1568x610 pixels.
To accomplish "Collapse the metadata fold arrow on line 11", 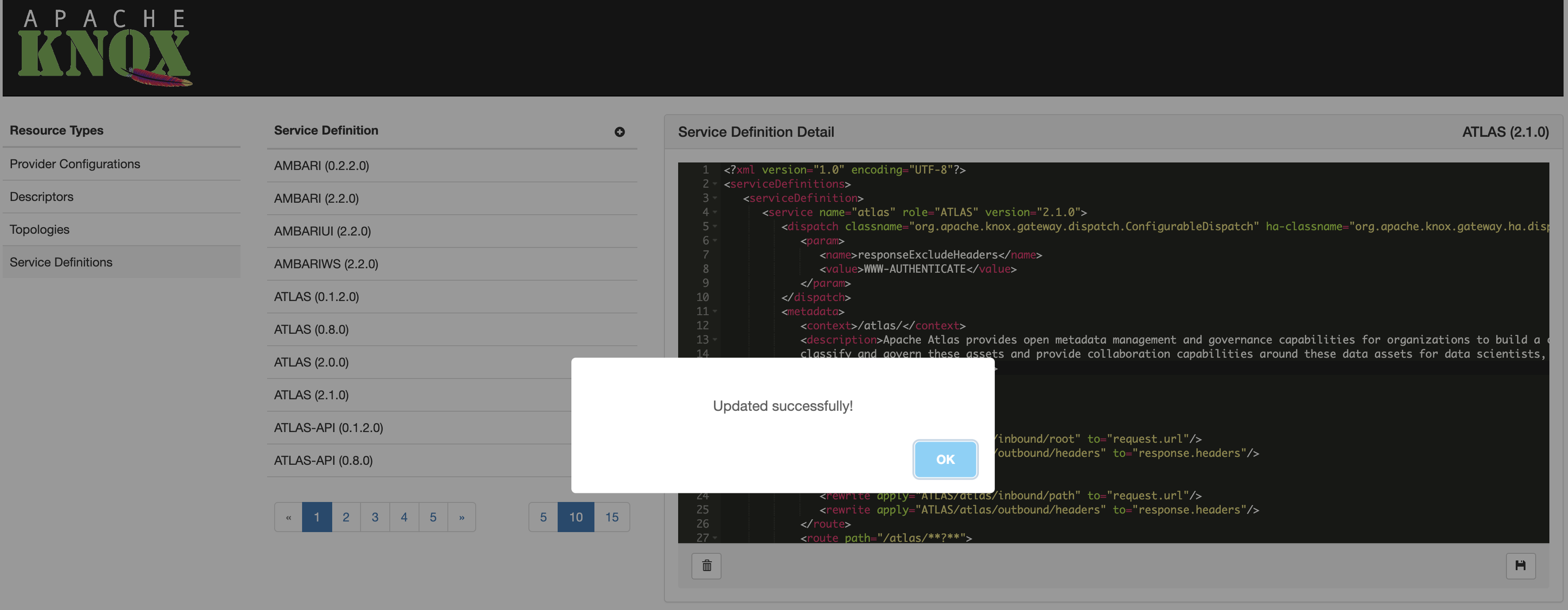I will pos(715,311).
